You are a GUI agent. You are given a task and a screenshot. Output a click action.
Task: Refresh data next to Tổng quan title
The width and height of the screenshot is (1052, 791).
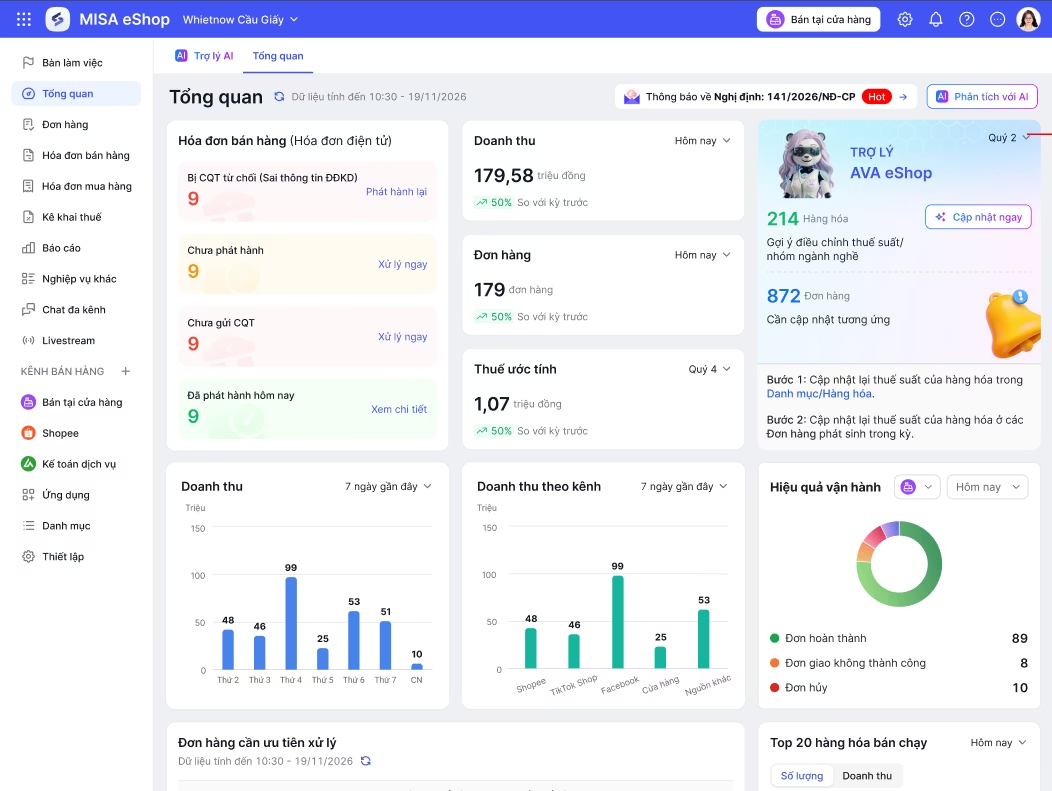point(279,97)
